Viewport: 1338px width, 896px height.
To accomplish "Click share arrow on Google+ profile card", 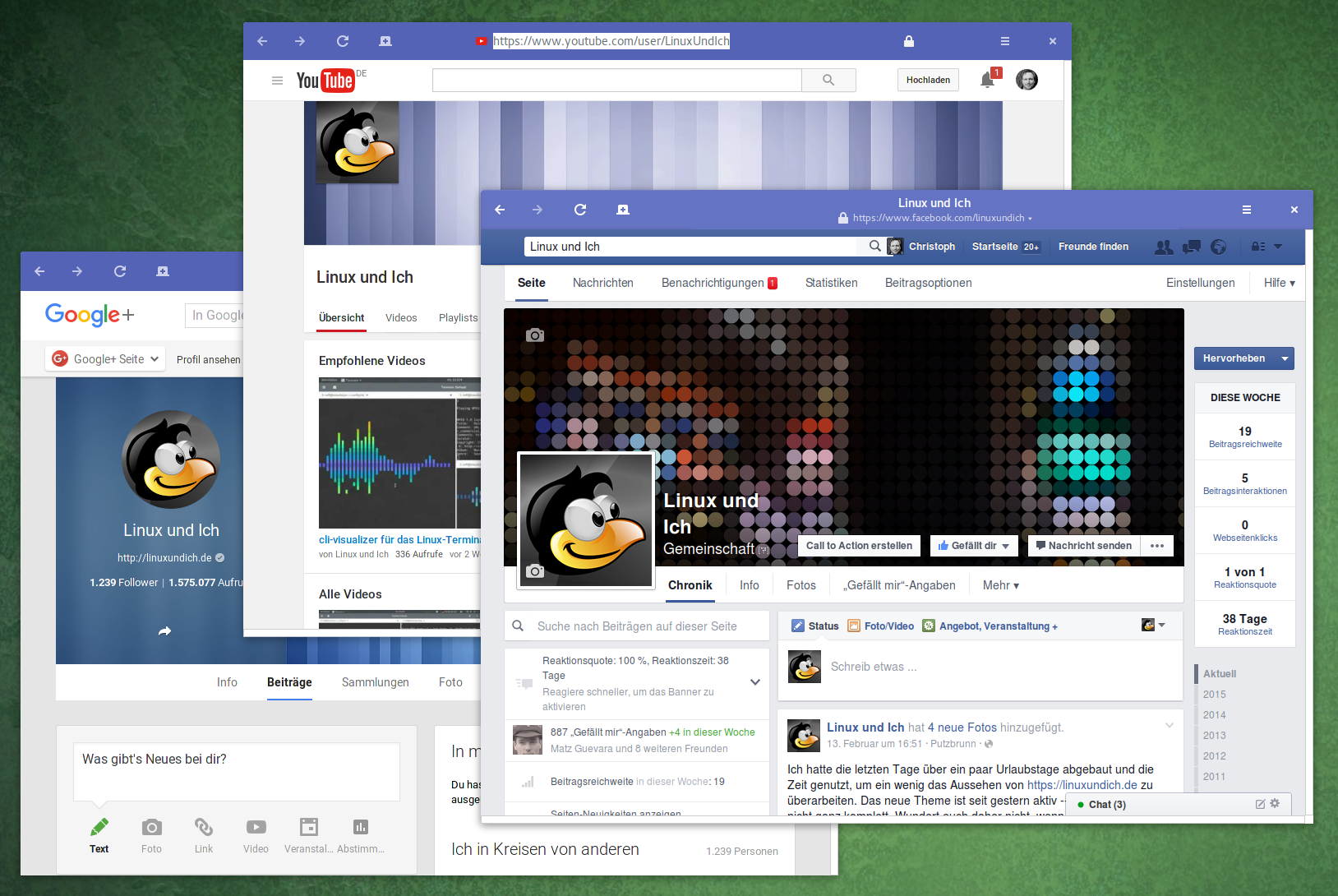I will click(164, 631).
